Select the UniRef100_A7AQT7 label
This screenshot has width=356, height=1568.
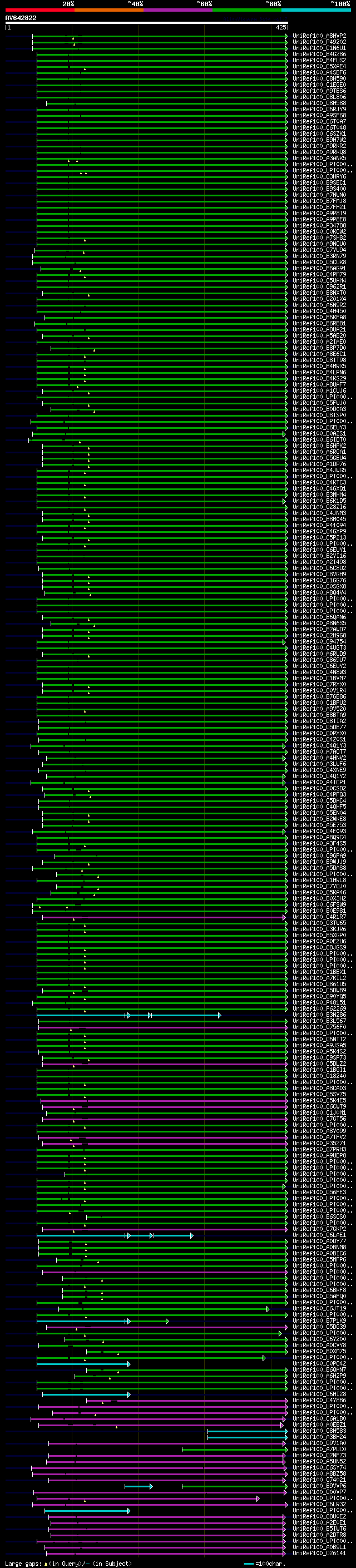(319, 752)
